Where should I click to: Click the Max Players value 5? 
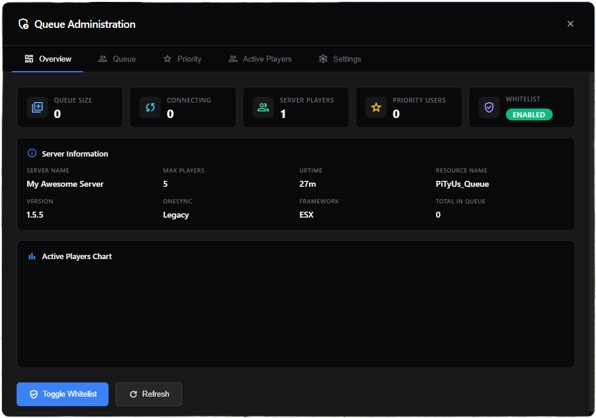pos(165,184)
